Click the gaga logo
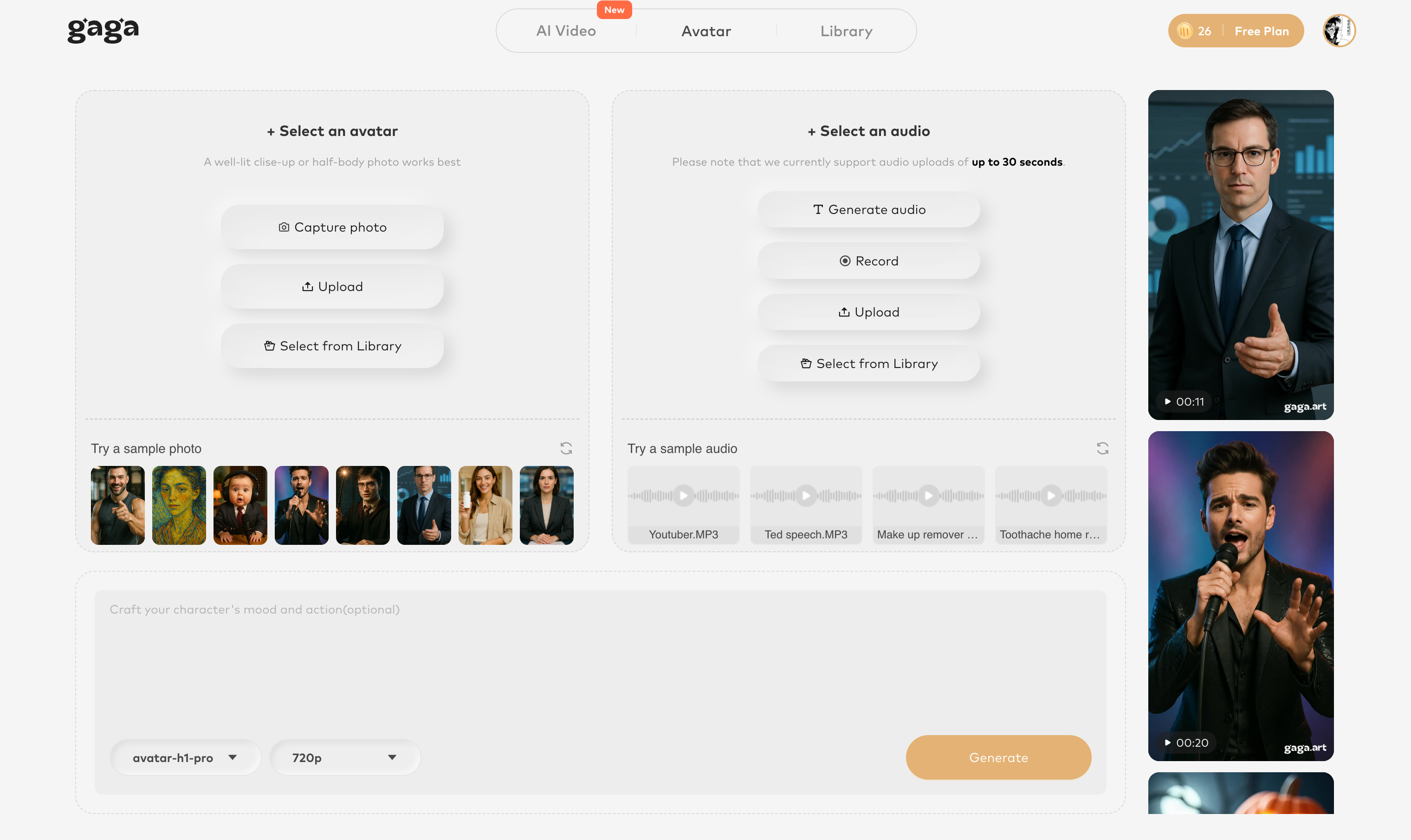This screenshot has width=1411, height=840. tap(103, 29)
